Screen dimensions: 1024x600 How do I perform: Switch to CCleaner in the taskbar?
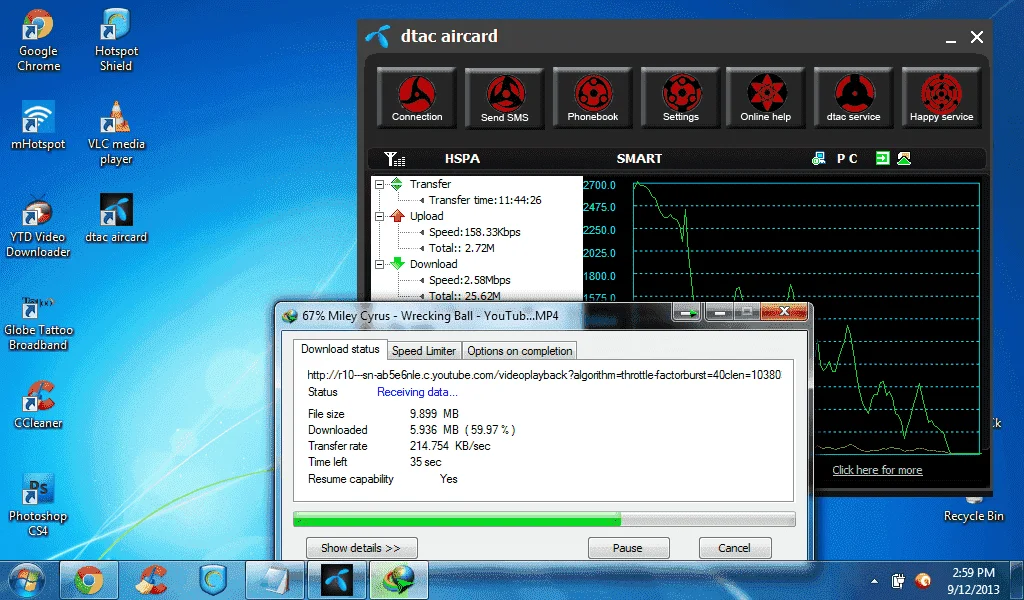pos(151,580)
